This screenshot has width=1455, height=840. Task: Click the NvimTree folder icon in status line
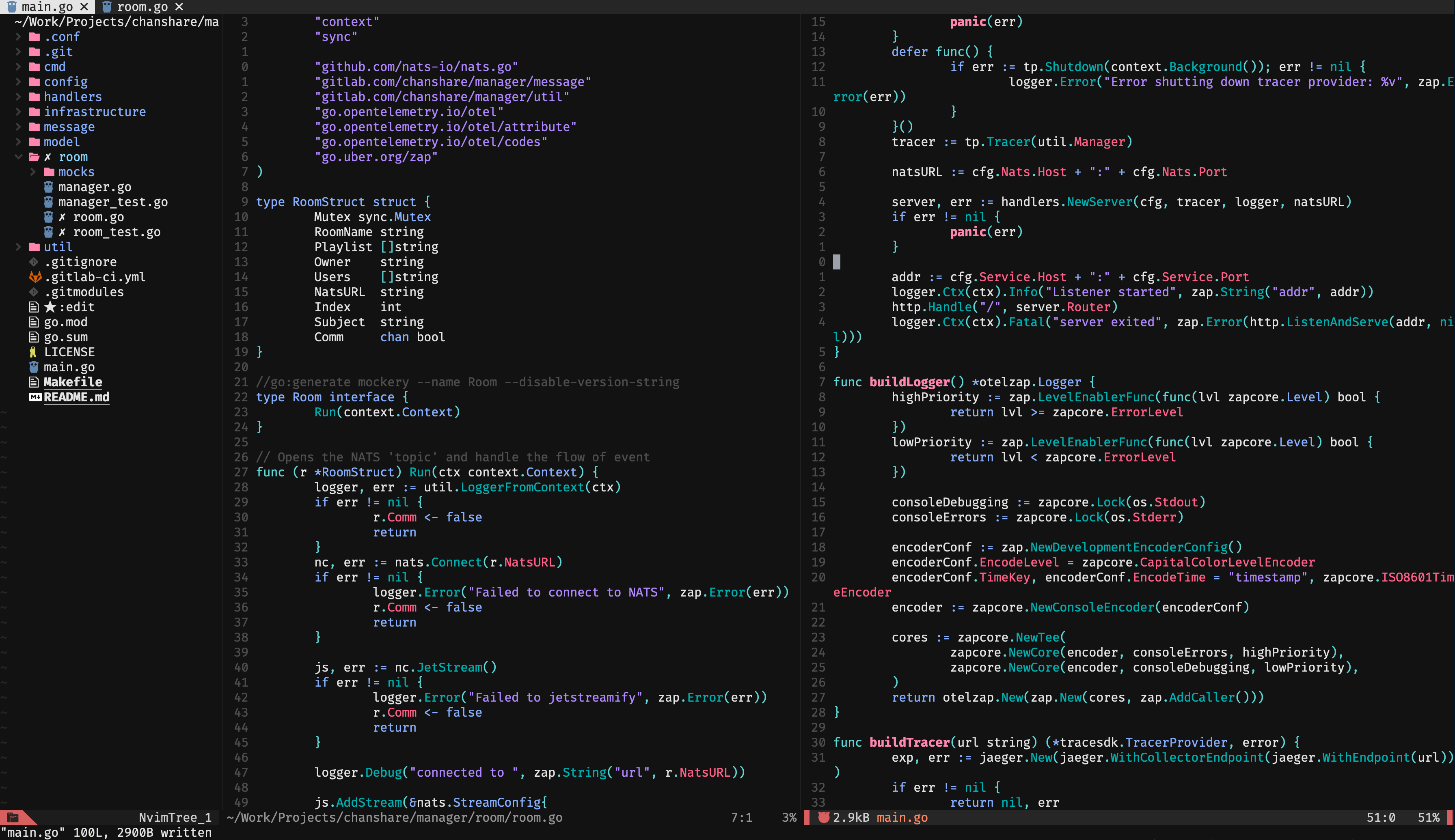13,818
